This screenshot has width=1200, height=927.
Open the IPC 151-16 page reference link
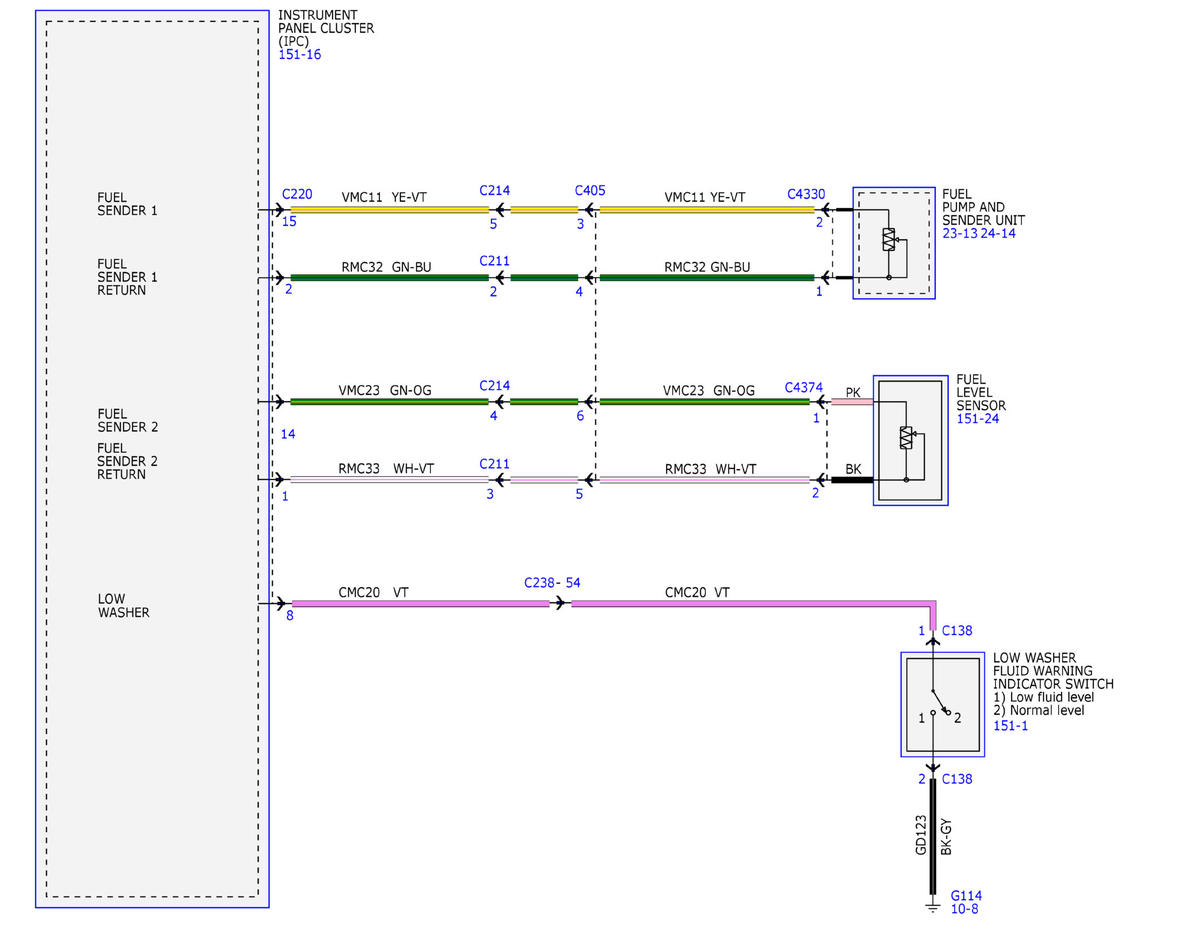pyautogui.click(x=299, y=55)
